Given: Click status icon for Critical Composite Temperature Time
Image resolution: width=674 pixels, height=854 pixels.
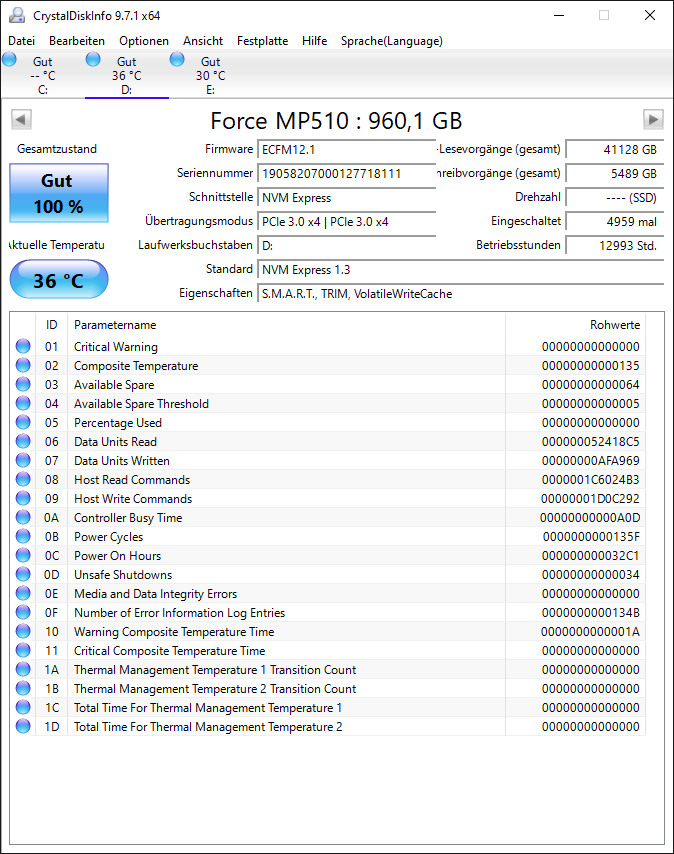Looking at the screenshot, I should point(23,650).
